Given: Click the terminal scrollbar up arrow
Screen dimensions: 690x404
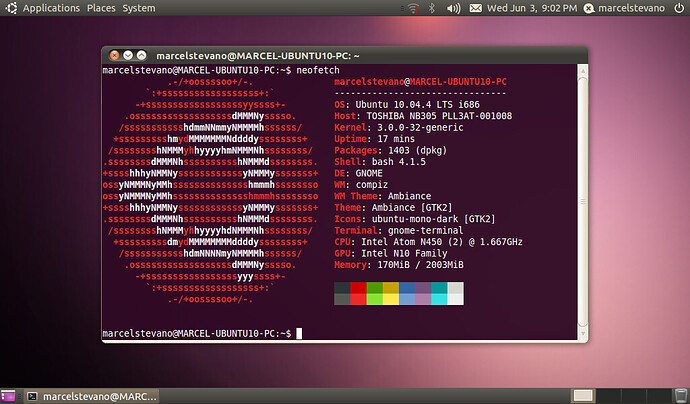Looking at the screenshot, I should 583,70.
